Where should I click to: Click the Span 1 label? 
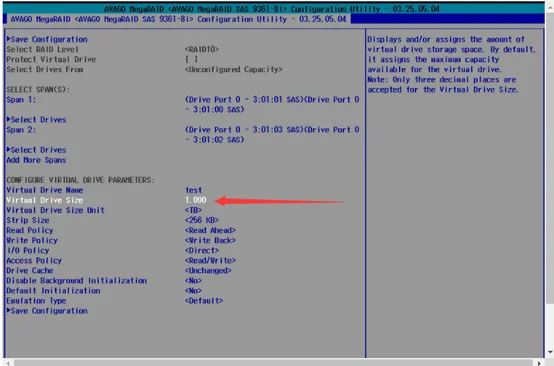pyautogui.click(x=21, y=100)
